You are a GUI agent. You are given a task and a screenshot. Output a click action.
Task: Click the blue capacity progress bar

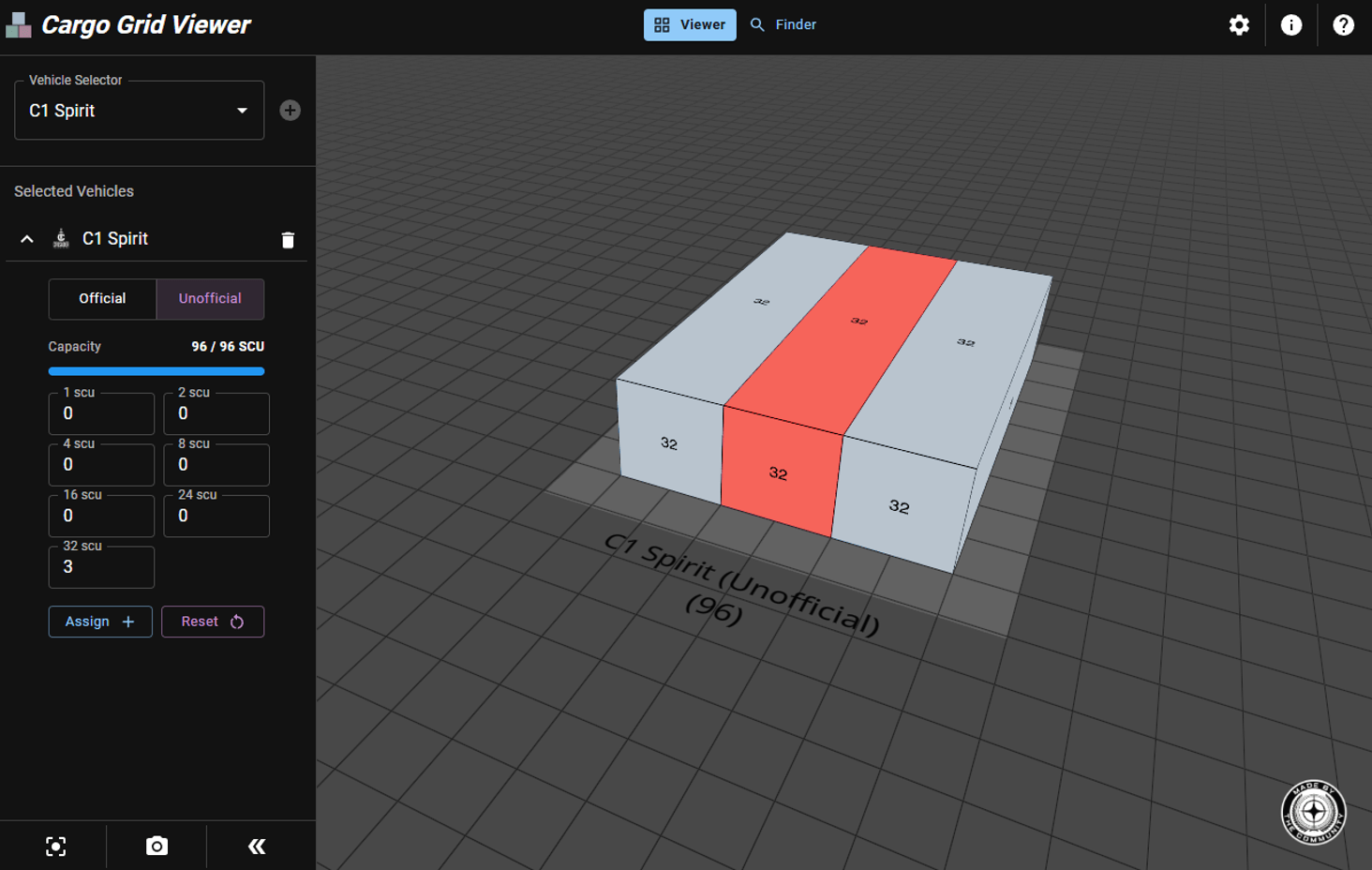pos(157,371)
